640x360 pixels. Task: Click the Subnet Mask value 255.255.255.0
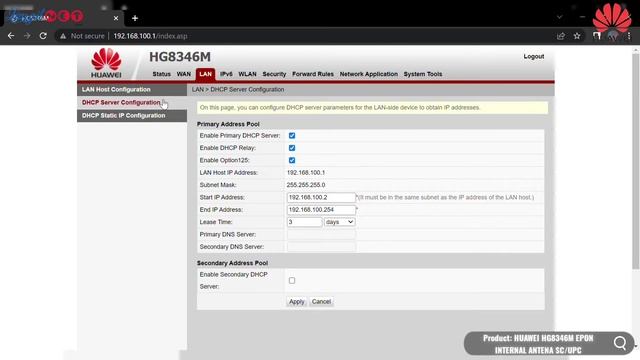click(x=306, y=185)
